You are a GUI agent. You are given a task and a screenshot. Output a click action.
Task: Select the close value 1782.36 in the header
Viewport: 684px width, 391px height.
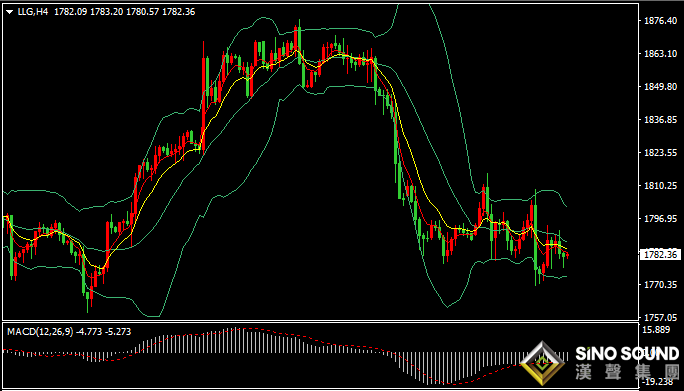178,12
